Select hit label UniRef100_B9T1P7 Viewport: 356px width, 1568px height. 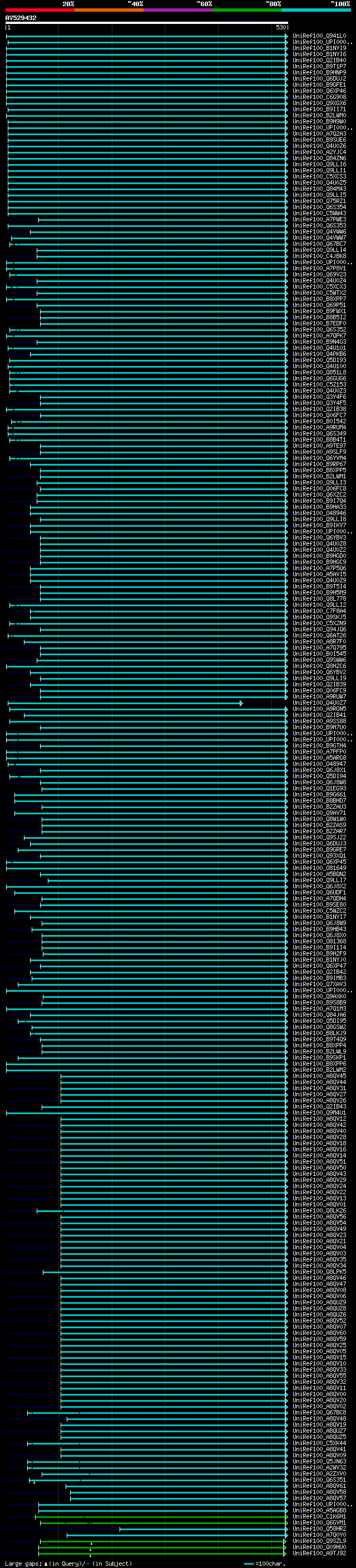pos(319,66)
